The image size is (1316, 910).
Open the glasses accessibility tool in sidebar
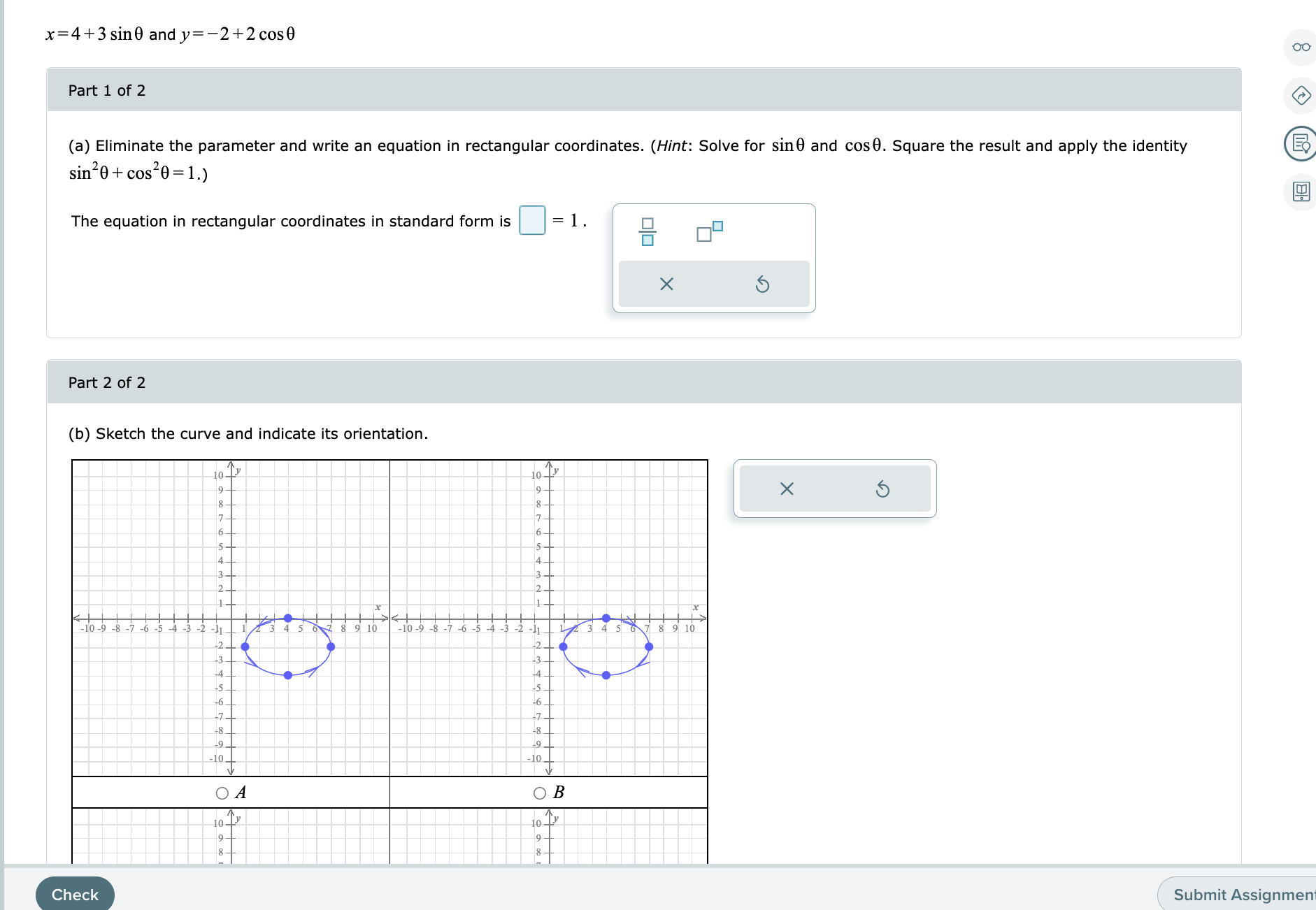click(1301, 48)
